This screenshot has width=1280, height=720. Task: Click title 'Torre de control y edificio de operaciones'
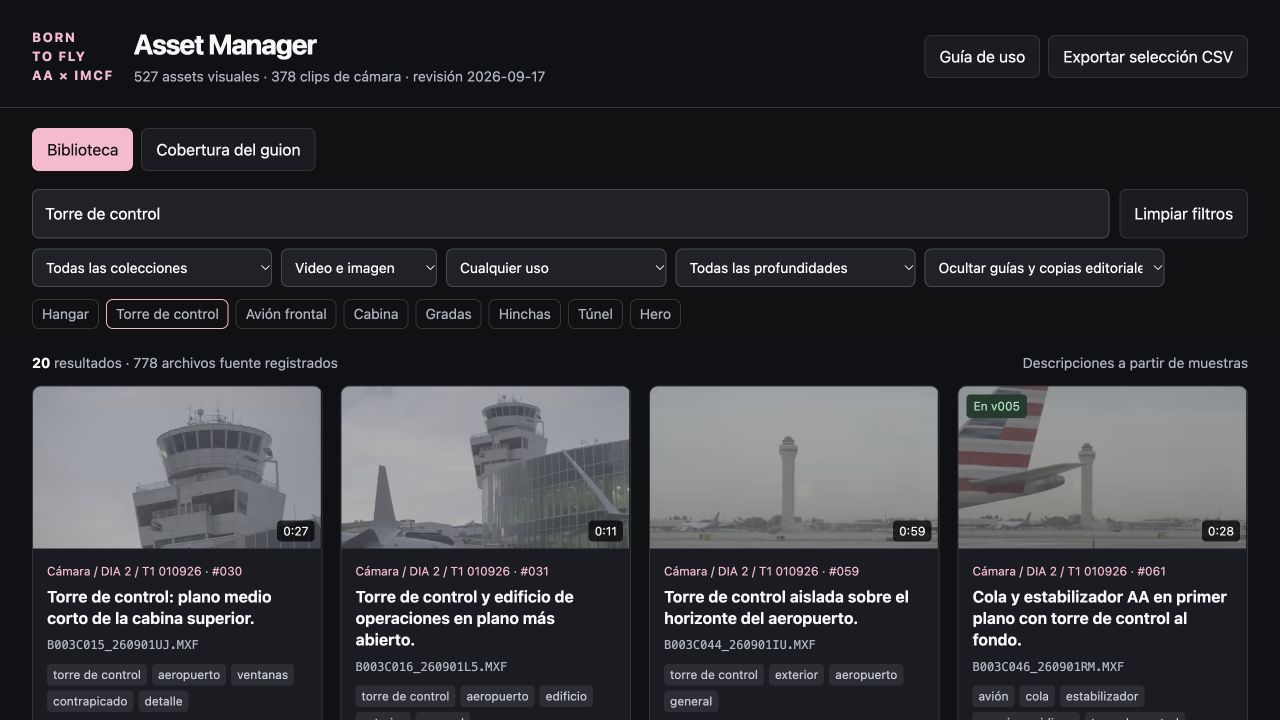click(464, 618)
